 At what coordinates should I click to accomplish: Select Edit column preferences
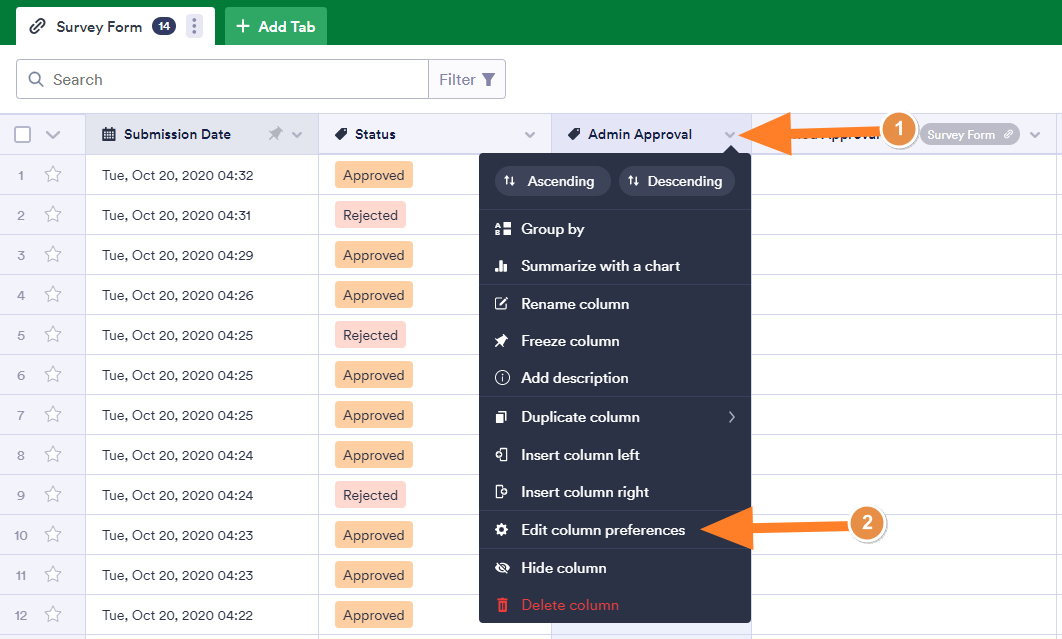(603, 530)
